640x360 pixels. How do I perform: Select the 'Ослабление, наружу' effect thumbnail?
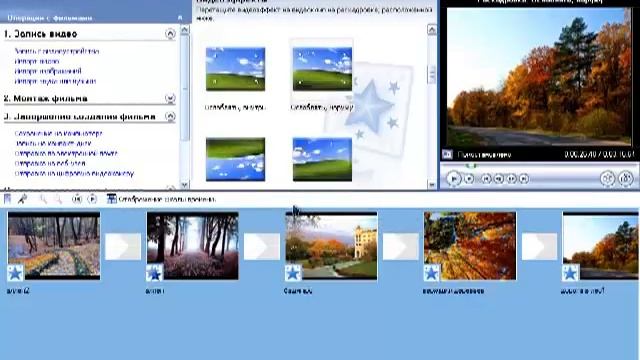coord(322,69)
